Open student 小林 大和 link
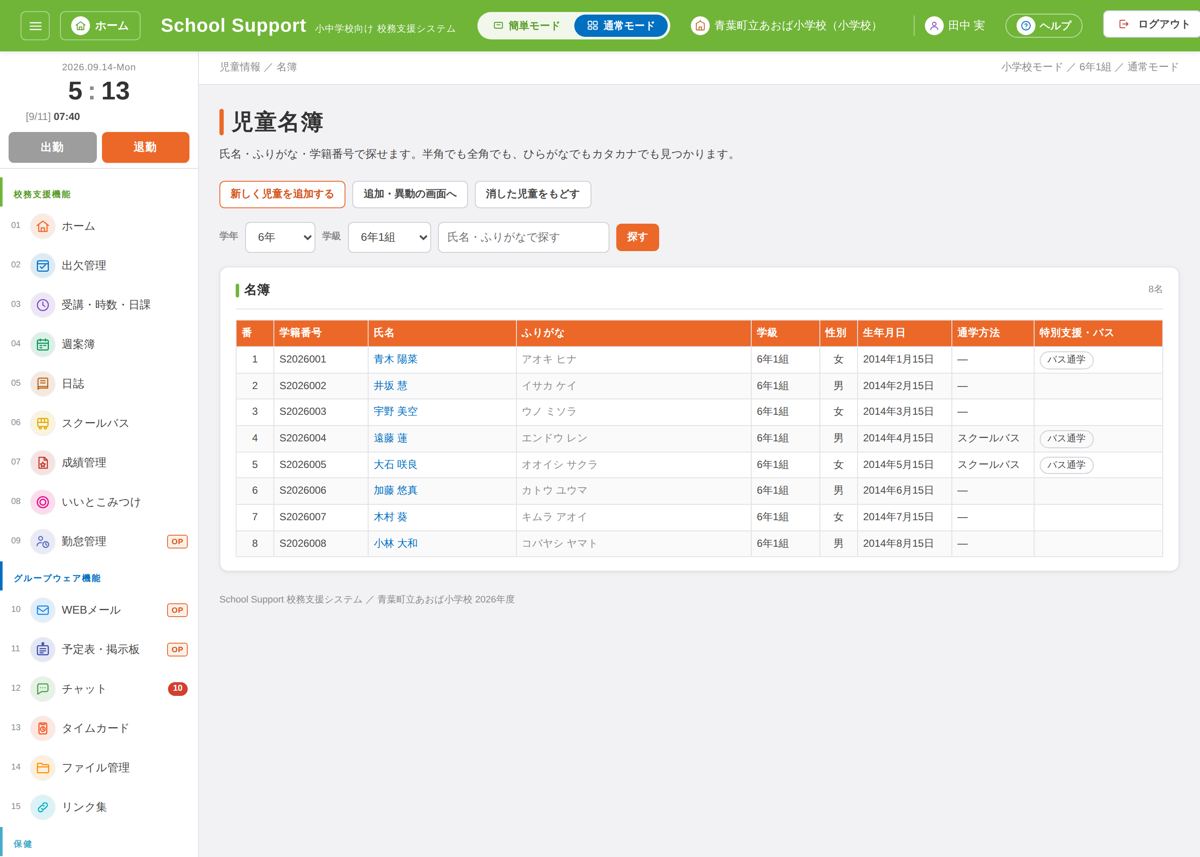 coord(396,543)
